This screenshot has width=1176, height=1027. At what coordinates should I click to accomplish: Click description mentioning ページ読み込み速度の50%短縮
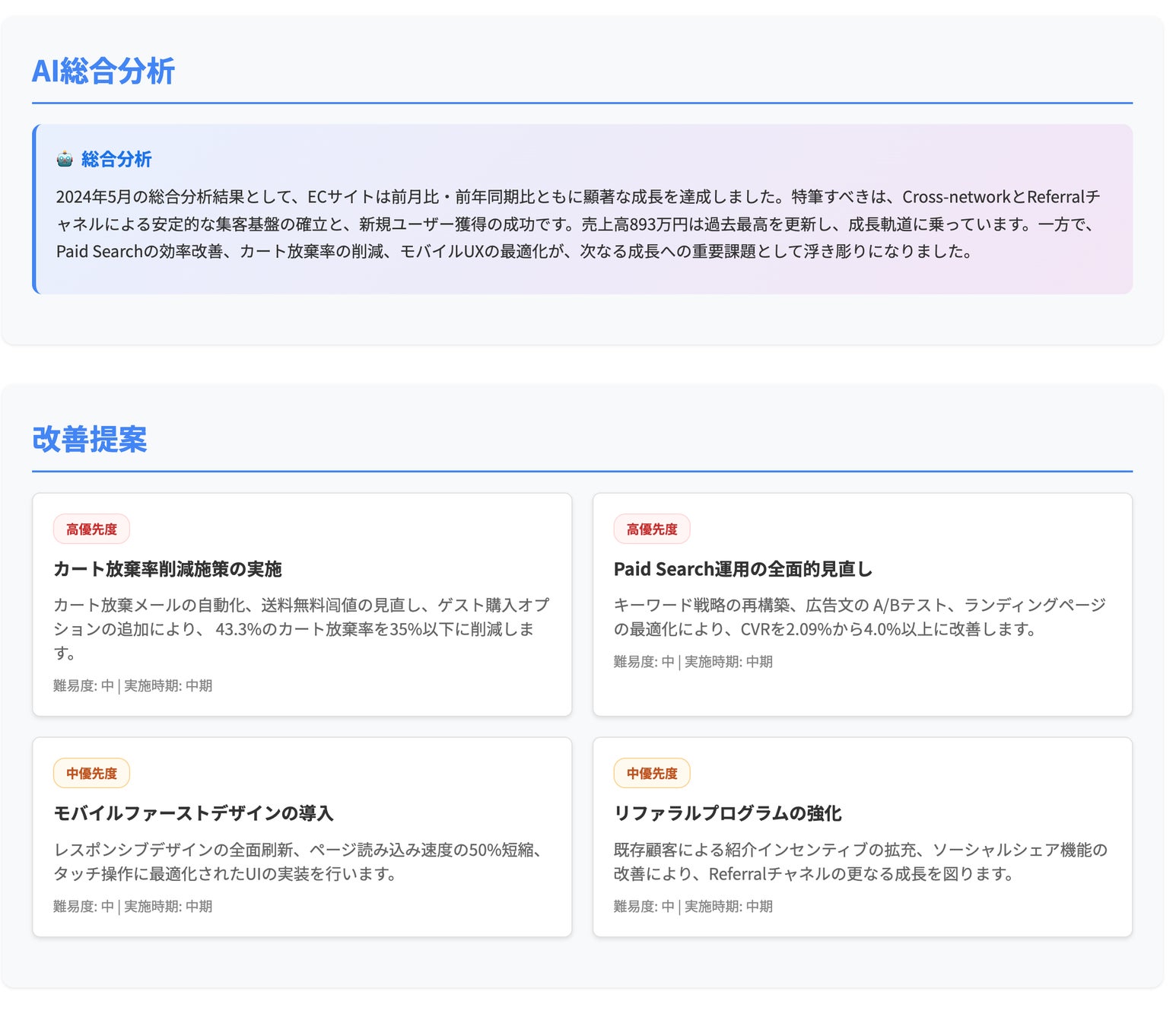click(x=299, y=861)
